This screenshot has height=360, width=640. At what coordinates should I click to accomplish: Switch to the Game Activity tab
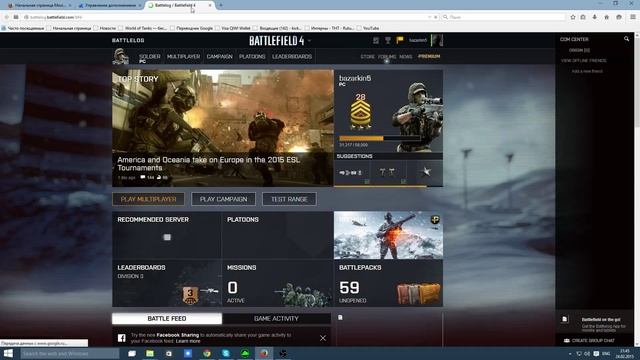click(276, 318)
